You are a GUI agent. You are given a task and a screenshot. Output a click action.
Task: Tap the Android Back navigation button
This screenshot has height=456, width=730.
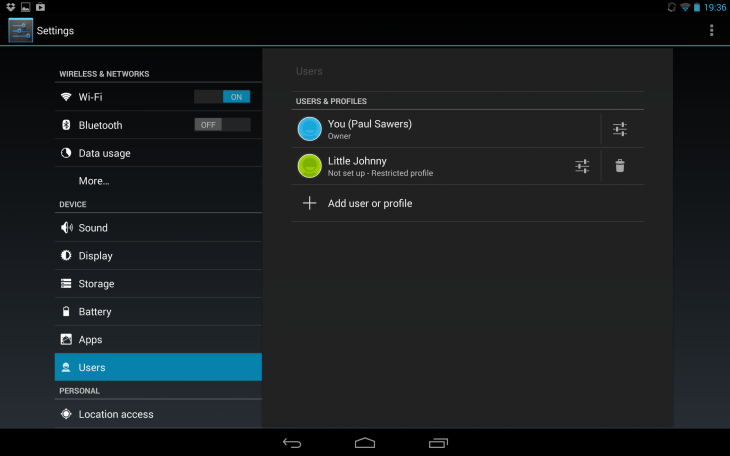point(292,443)
